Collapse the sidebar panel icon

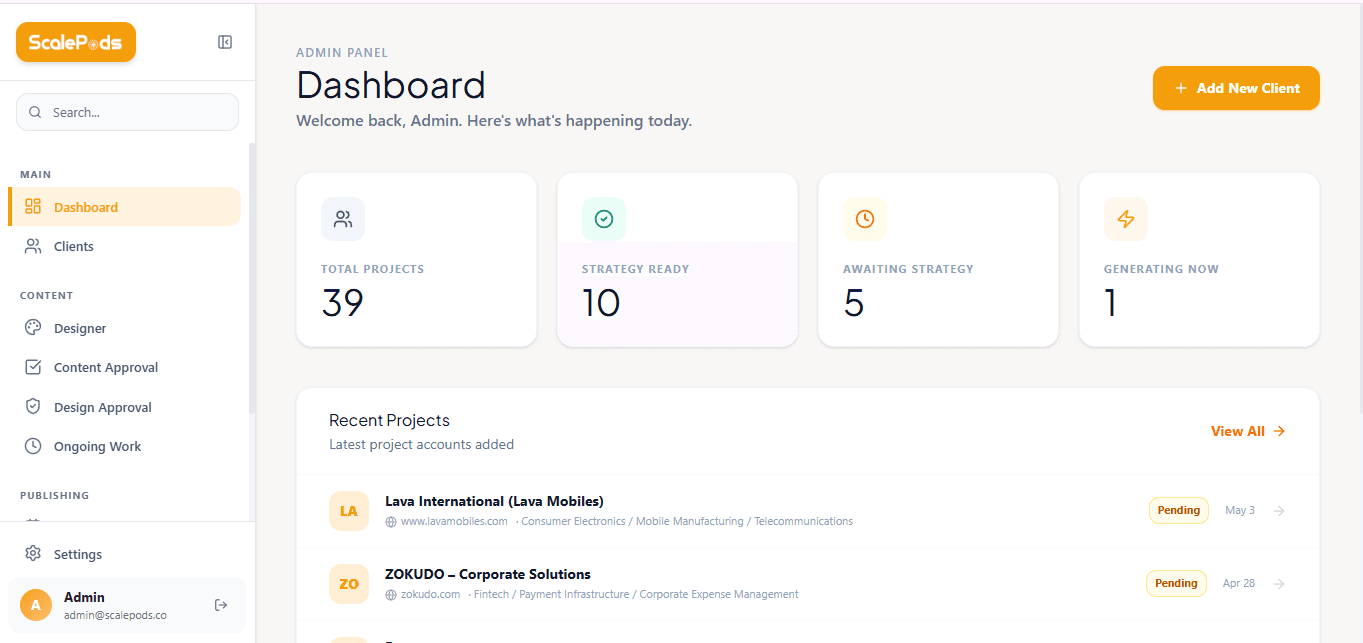[225, 42]
